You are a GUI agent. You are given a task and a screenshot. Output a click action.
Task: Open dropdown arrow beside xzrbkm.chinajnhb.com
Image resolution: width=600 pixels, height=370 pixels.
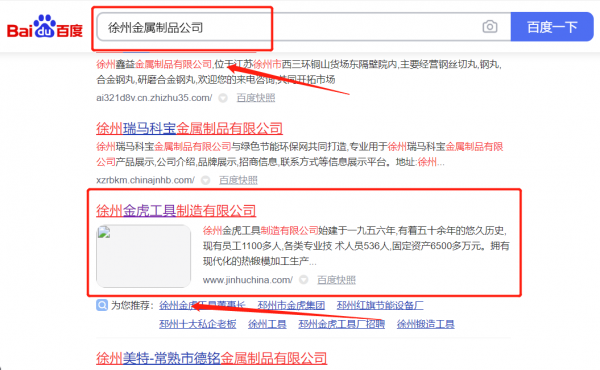pos(205,180)
